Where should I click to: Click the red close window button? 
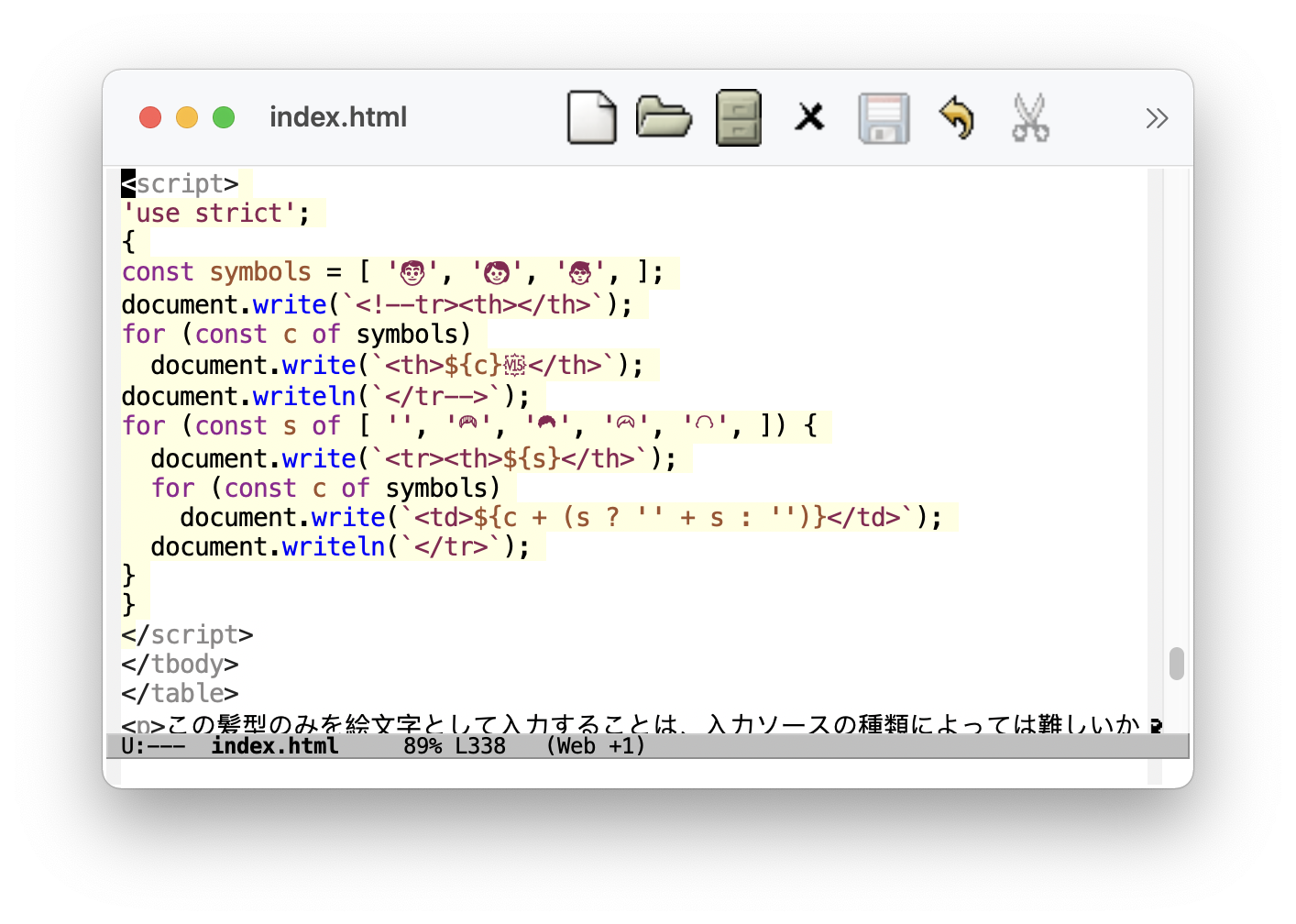coord(150,117)
